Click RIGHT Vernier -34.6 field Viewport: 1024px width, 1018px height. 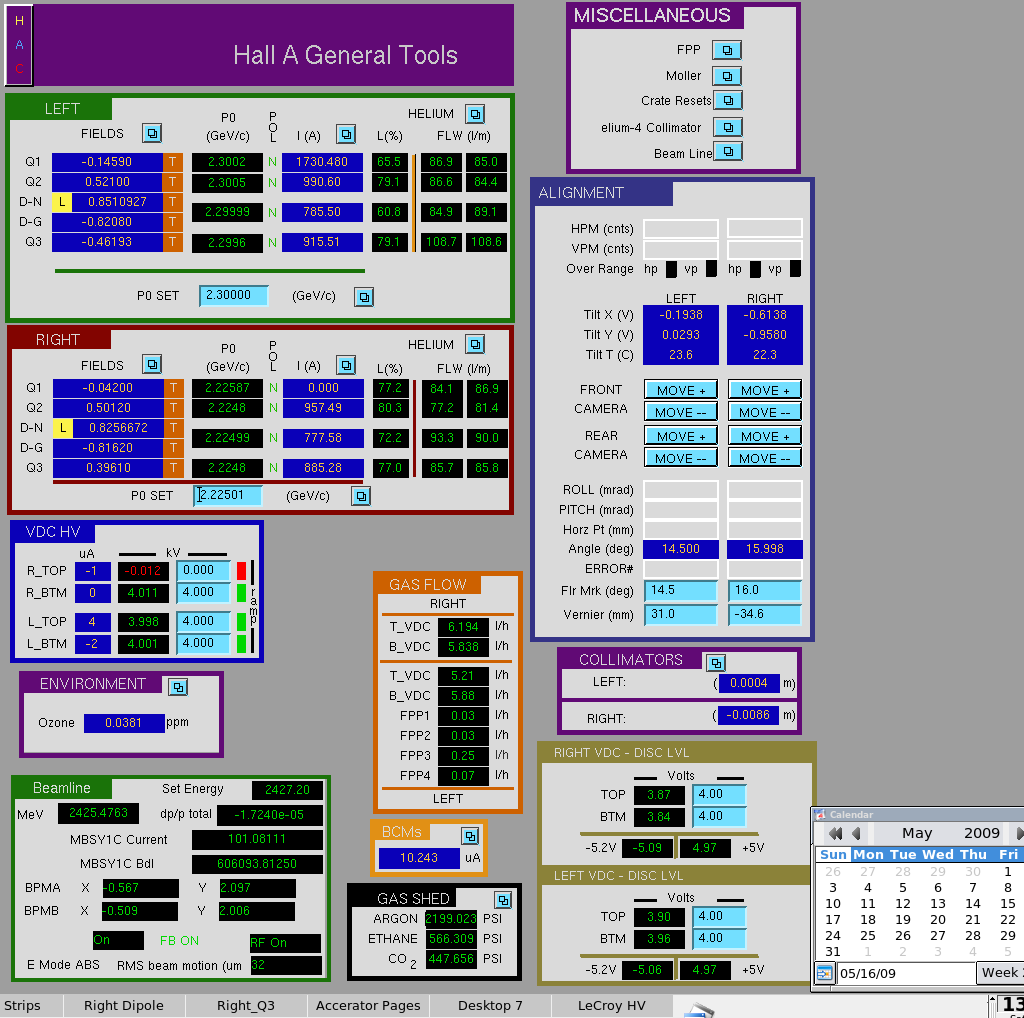tap(765, 614)
